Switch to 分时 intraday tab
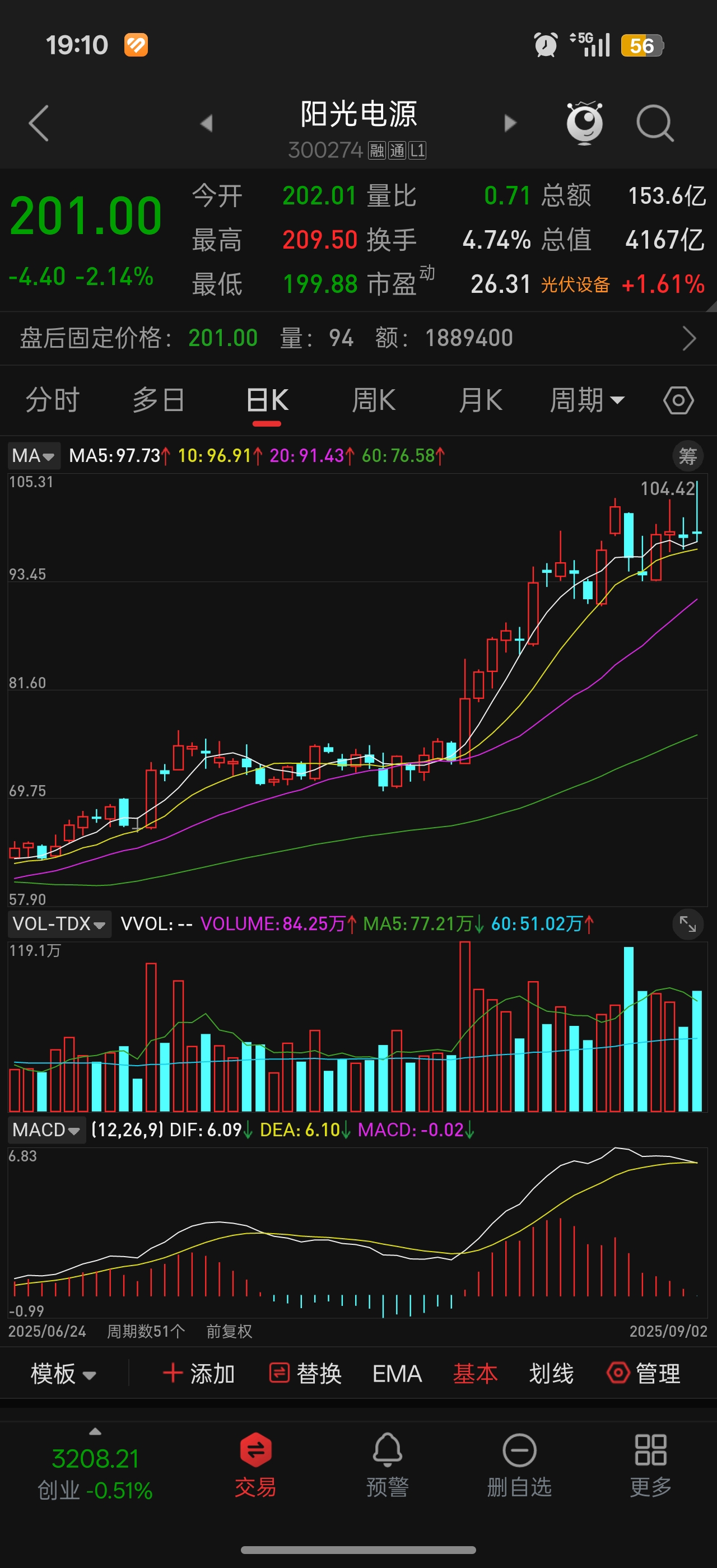This screenshot has width=717, height=1568. [52, 400]
